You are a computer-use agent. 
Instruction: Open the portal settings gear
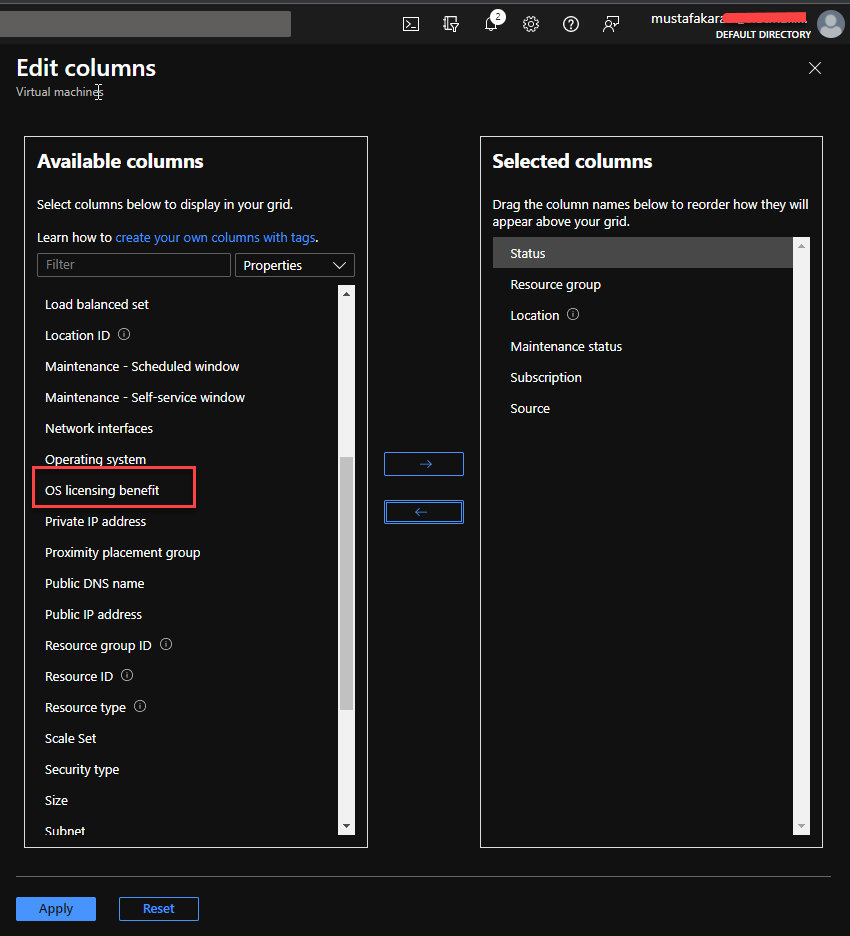(531, 24)
